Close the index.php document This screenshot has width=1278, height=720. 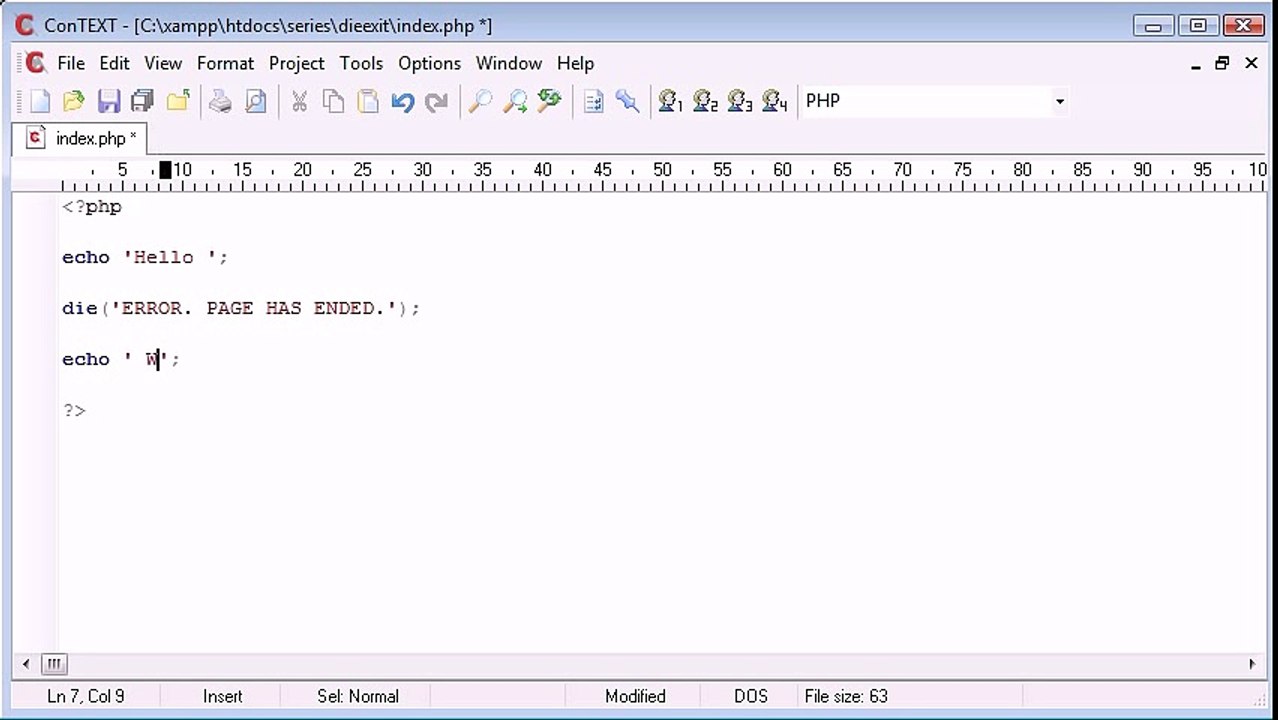pyautogui.click(x=1251, y=63)
